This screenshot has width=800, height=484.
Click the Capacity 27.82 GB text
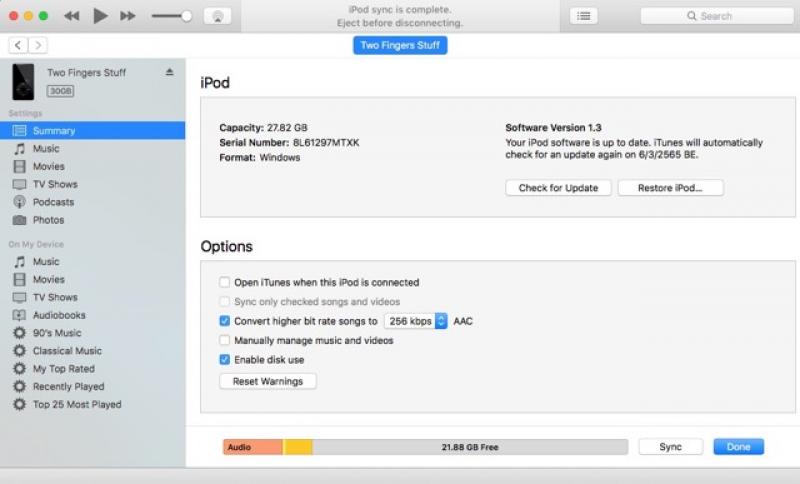pos(263,128)
